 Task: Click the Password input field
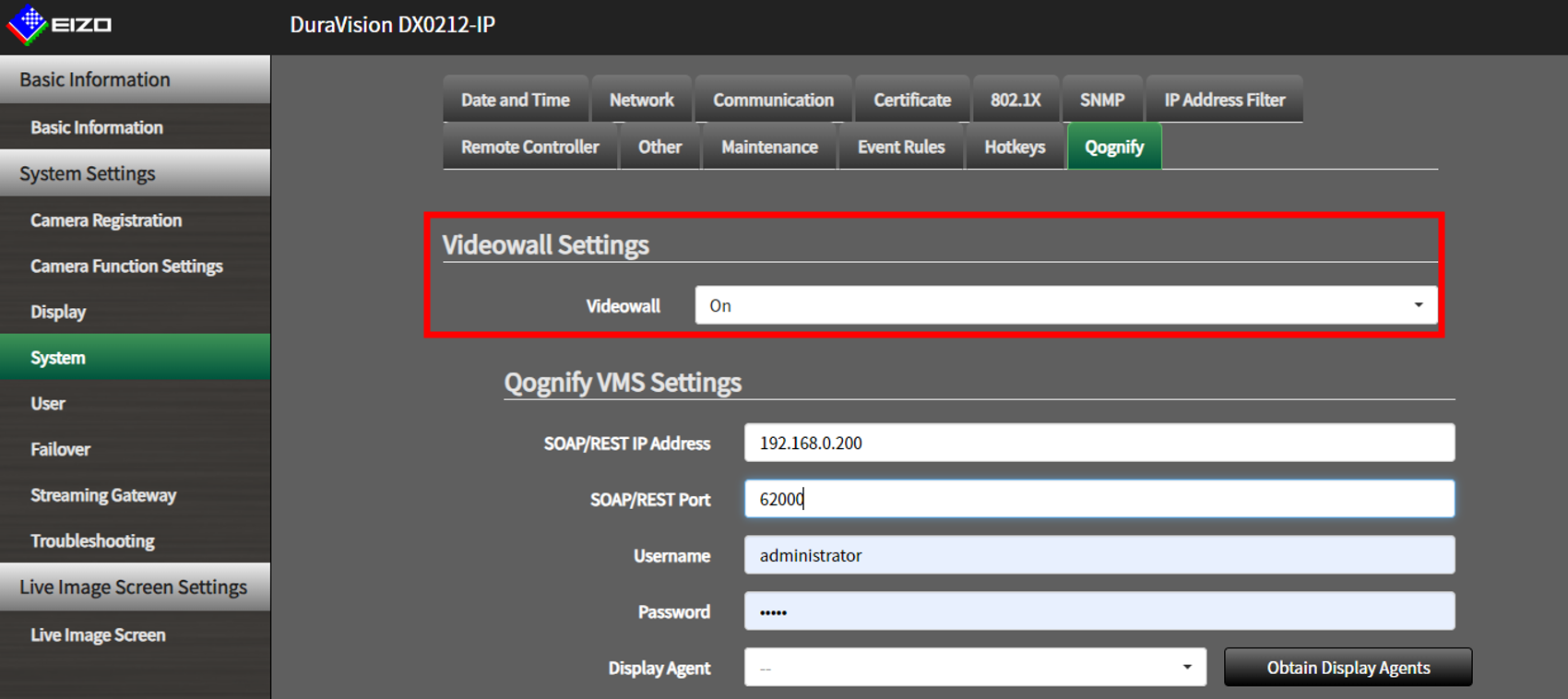point(1099,611)
